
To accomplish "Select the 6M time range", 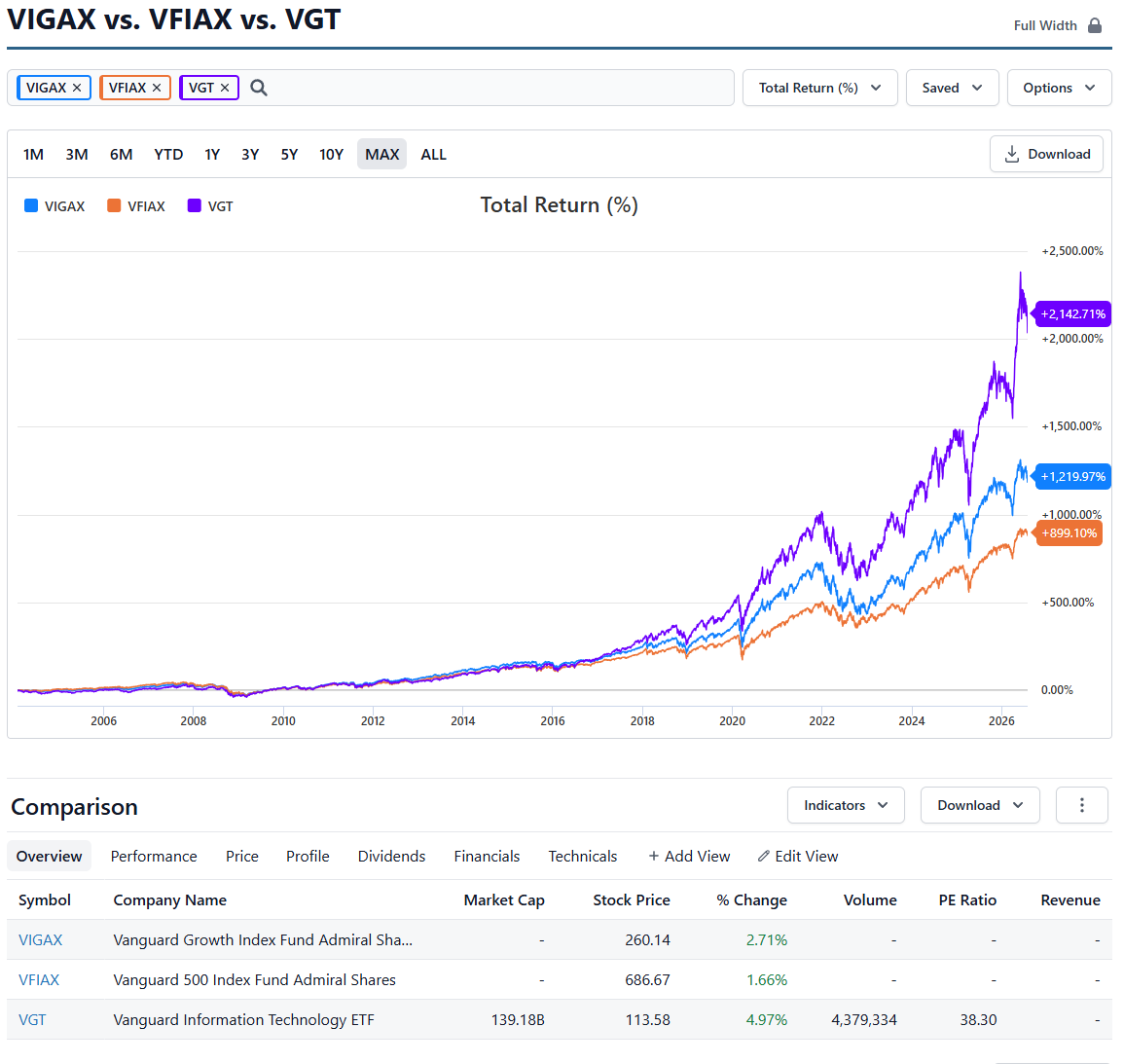I will pos(121,154).
